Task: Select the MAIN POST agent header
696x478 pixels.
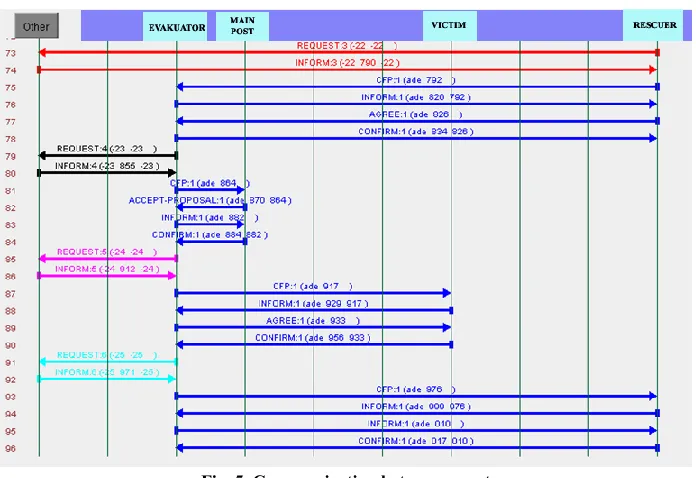Action: point(242,26)
